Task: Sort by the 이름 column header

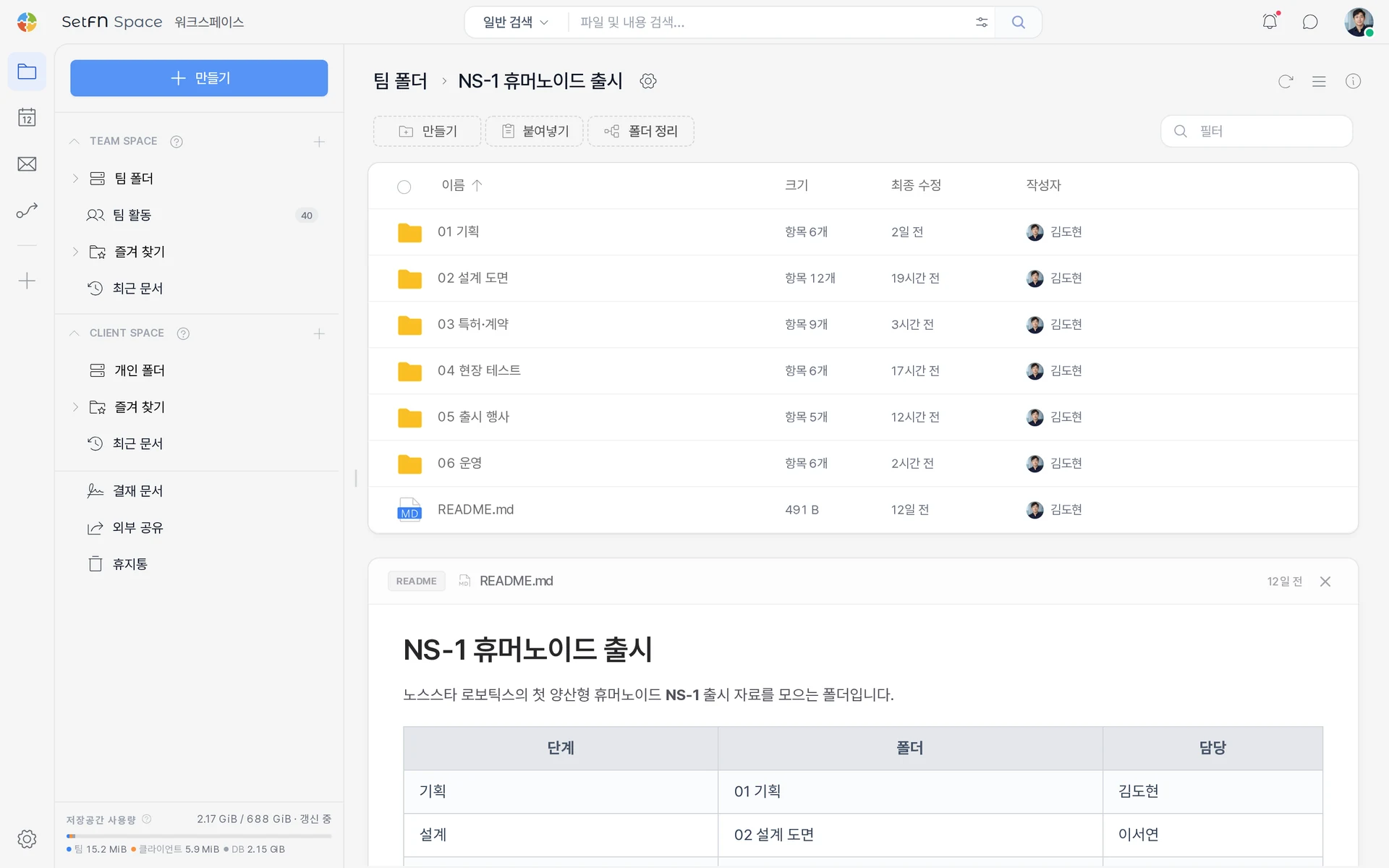Action: tap(462, 185)
